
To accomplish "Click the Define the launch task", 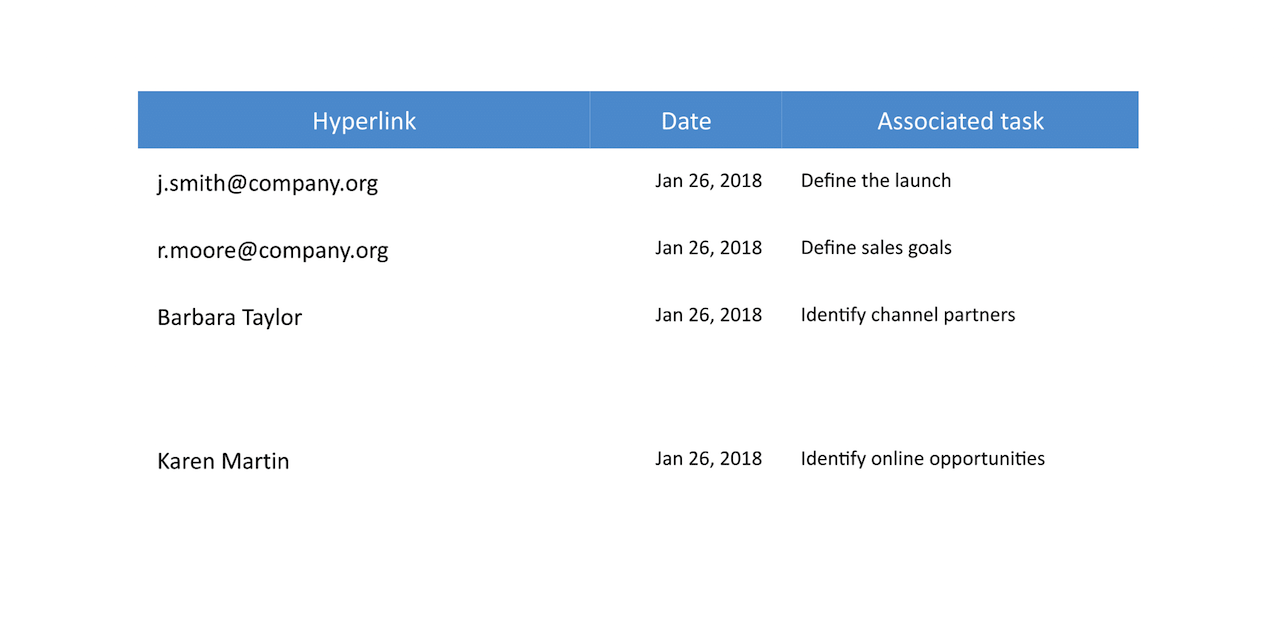I will tap(876, 181).
